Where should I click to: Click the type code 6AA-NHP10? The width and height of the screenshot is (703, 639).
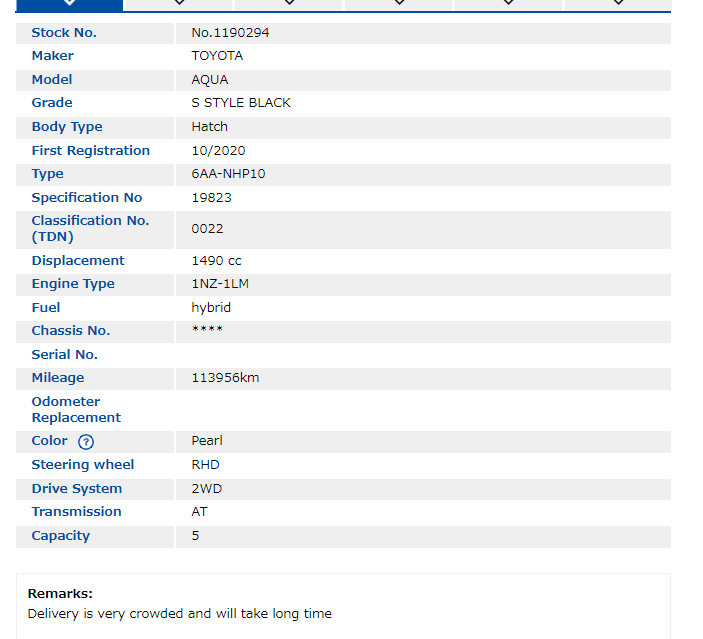tap(228, 174)
